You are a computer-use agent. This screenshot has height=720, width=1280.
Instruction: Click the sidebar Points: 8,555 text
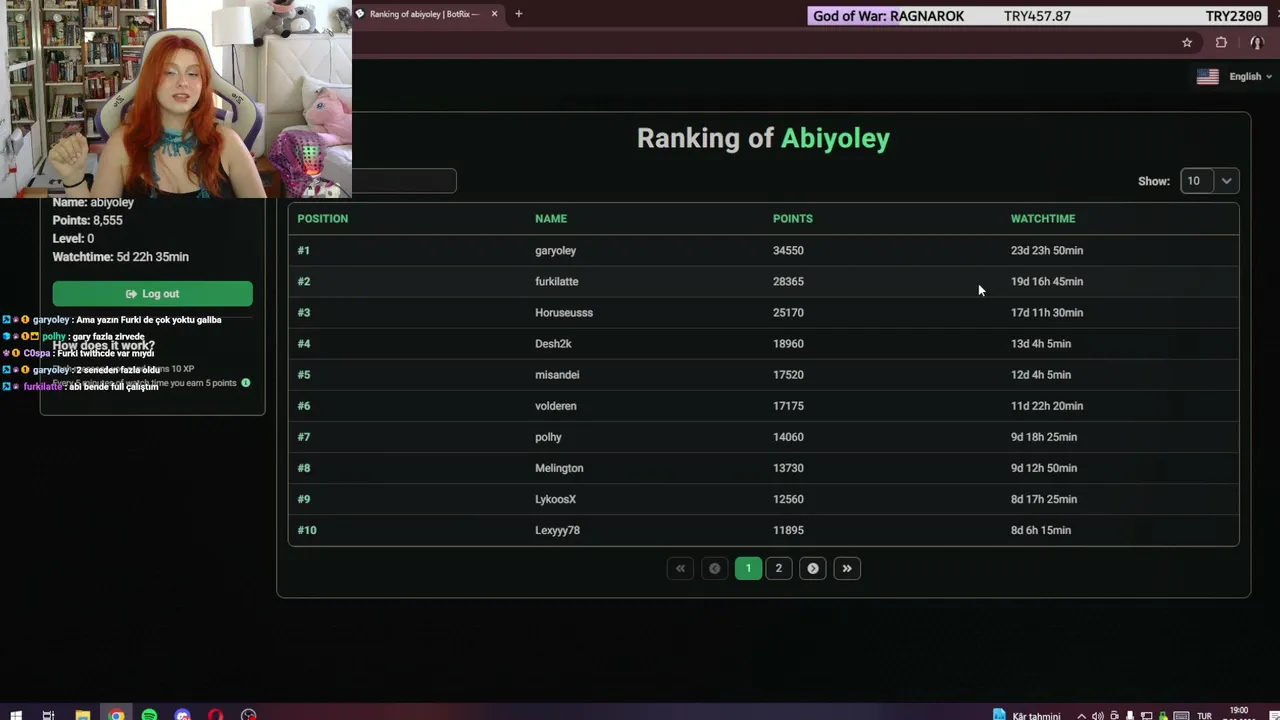coord(88,220)
